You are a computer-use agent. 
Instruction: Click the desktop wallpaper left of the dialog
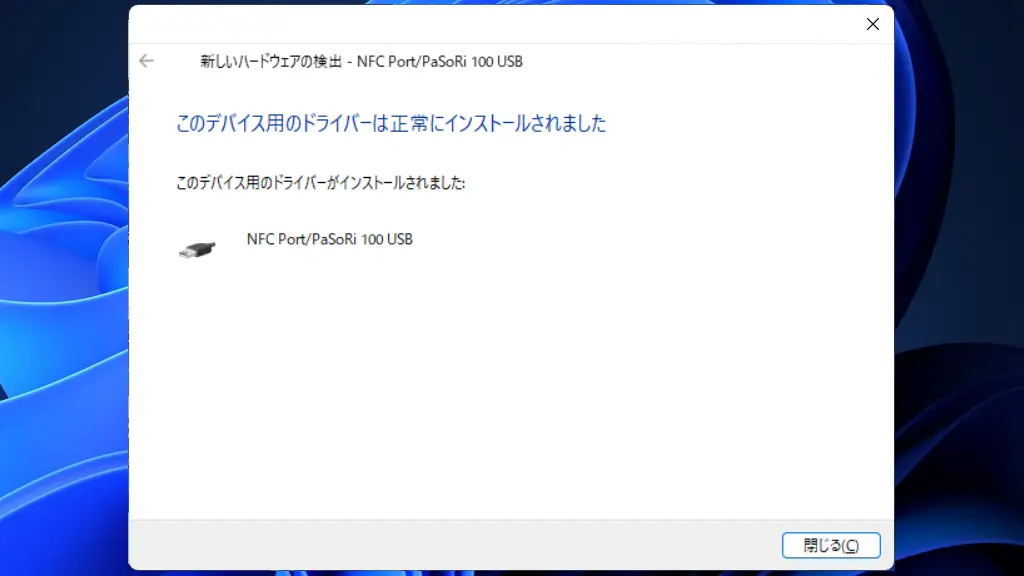(60, 300)
